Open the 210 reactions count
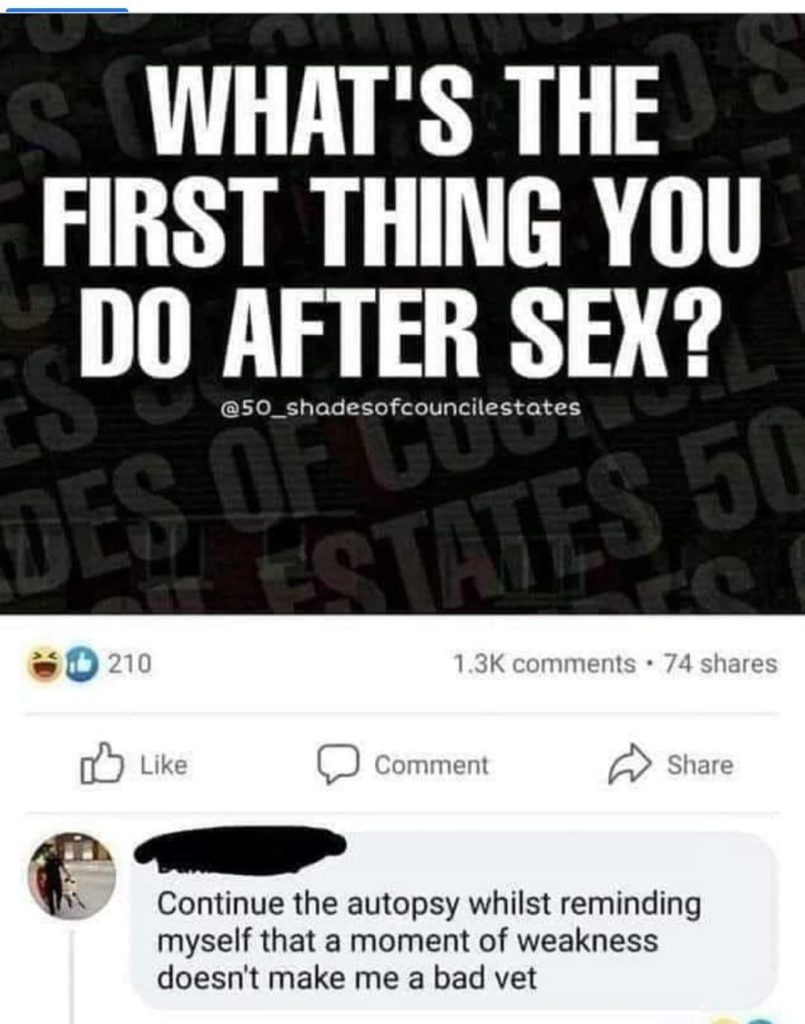 click(x=129, y=664)
